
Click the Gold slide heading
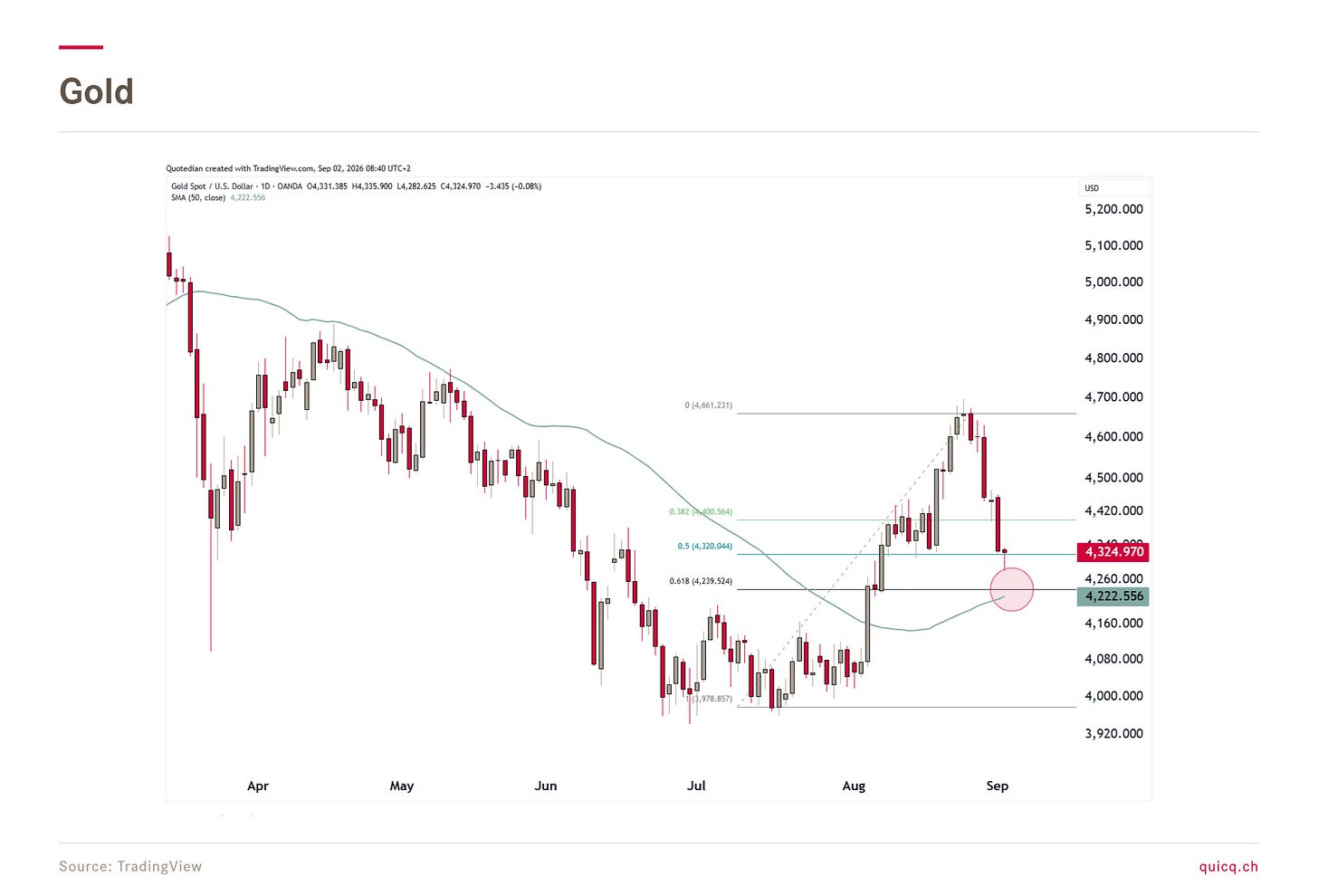pyautogui.click(x=96, y=91)
